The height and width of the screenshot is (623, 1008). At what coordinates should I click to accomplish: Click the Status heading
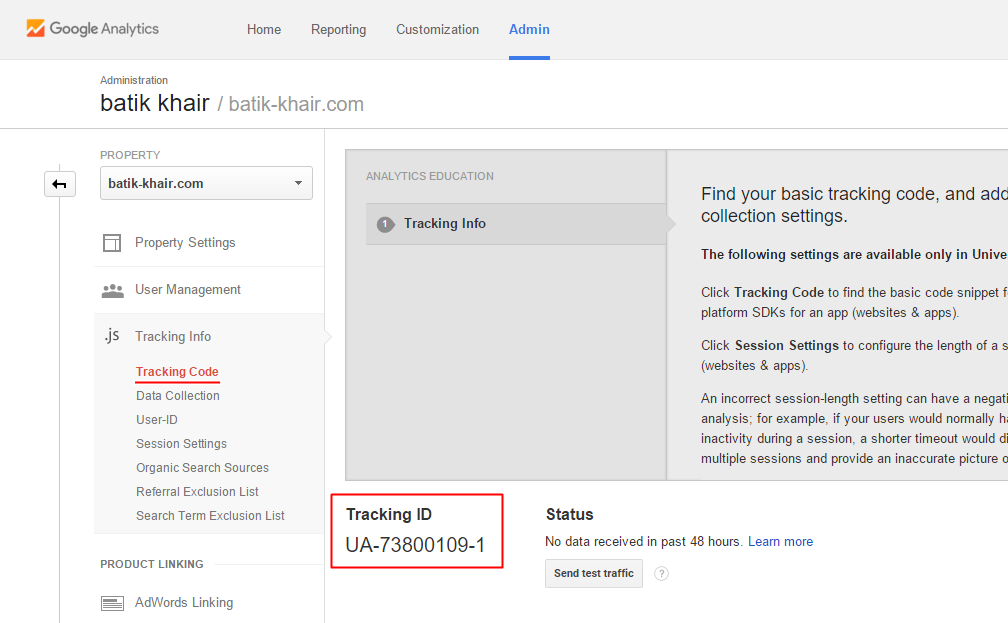pyautogui.click(x=570, y=515)
